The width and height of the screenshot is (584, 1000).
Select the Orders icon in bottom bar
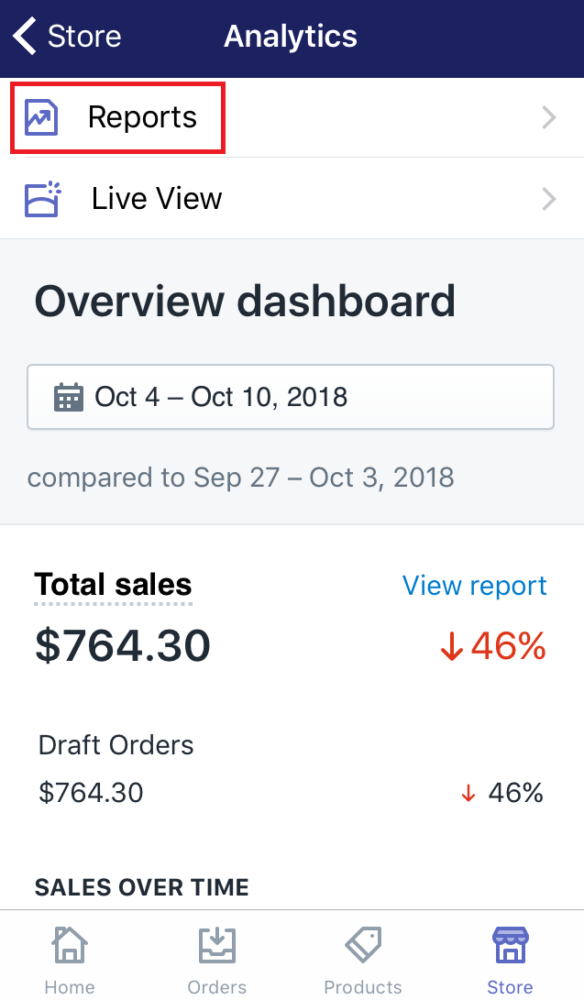click(217, 944)
